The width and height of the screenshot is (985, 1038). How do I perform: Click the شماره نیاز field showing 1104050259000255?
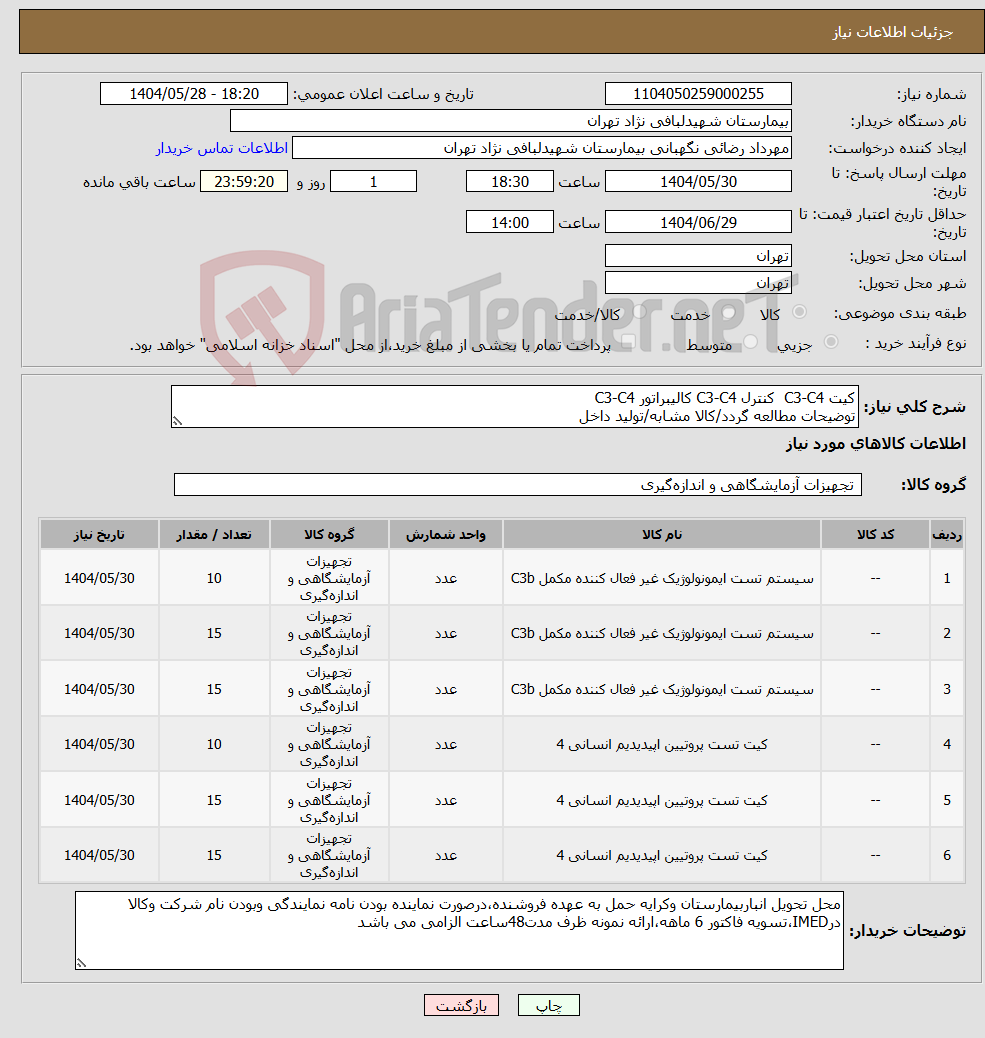[698, 93]
